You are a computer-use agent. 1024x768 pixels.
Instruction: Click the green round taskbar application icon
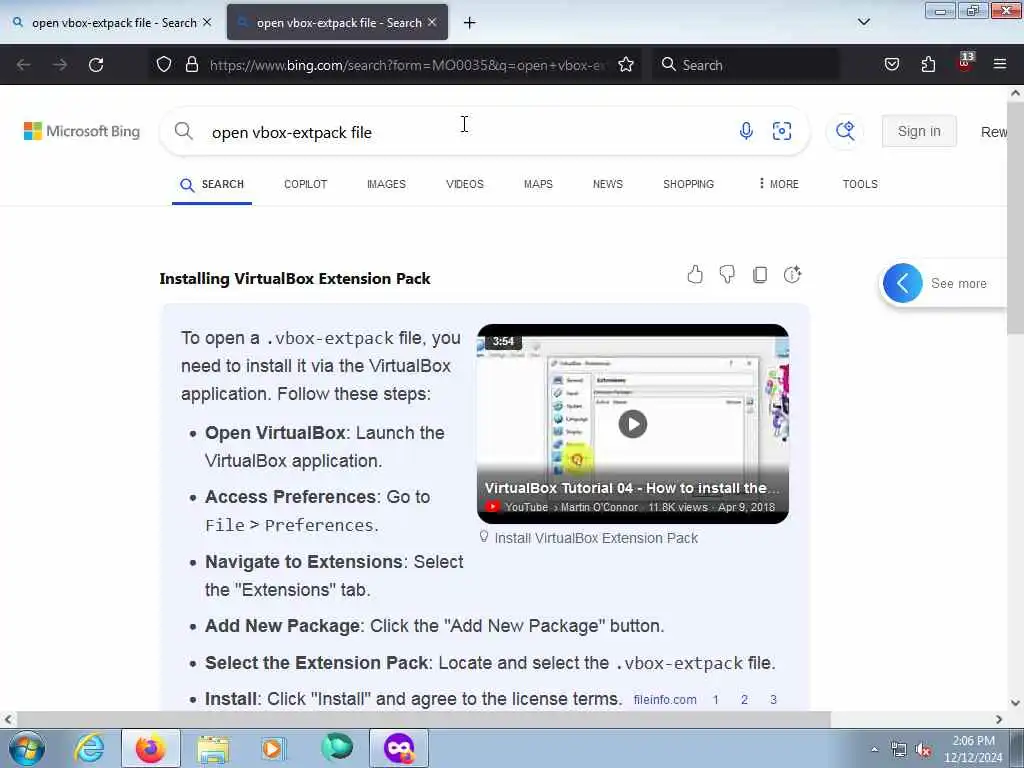coord(337,748)
